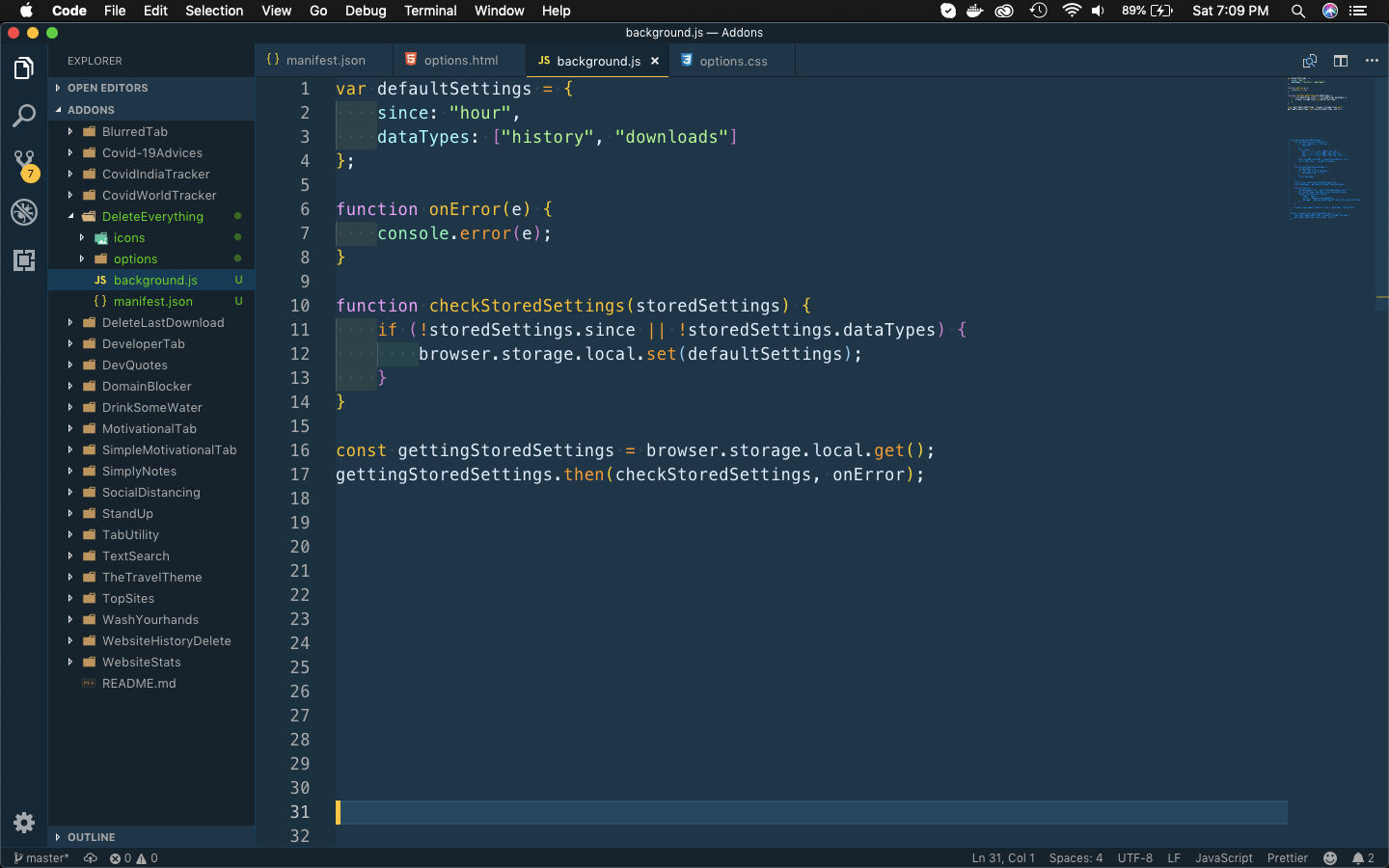Screen dimensions: 1389x868
Task: Open Creative Cloud menu bar icon
Action: [x=1005, y=11]
